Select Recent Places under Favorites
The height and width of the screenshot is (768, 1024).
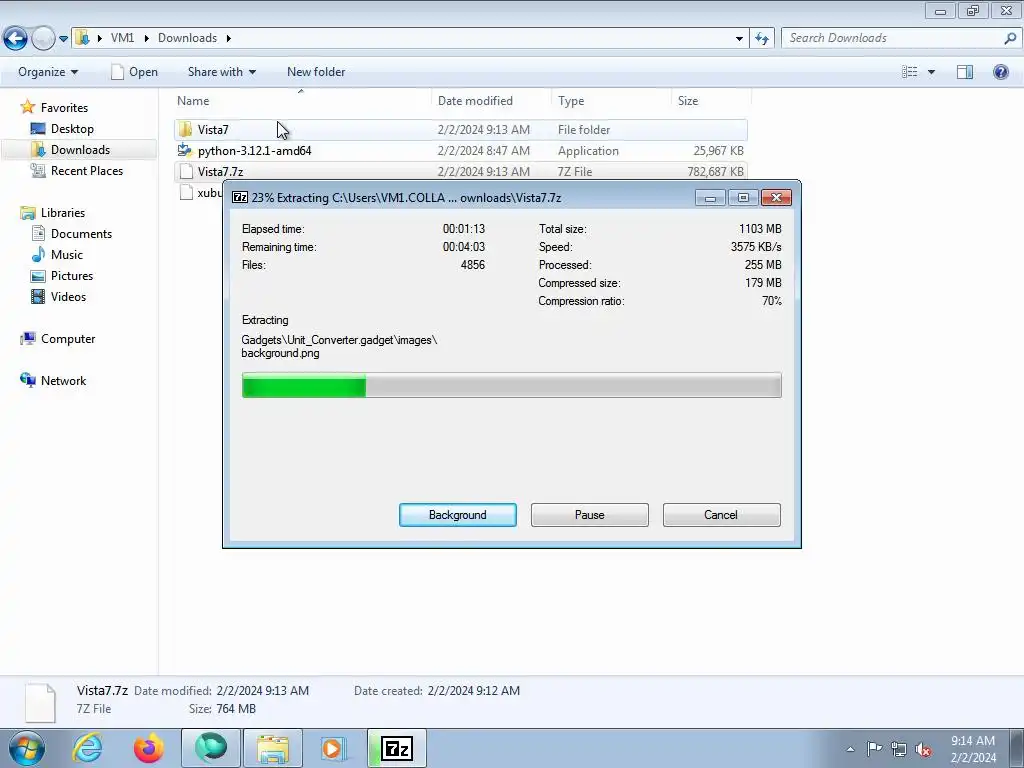pyautogui.click(x=87, y=170)
